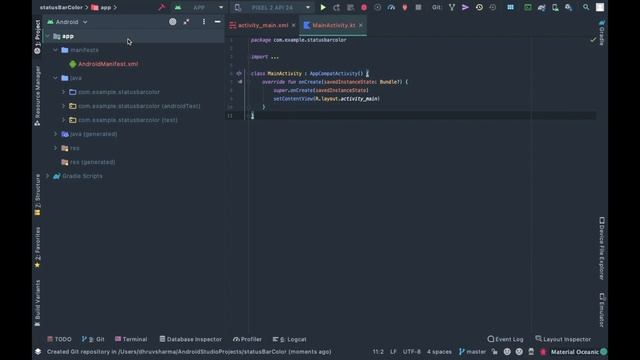
Task: Click the blue Project Structure grid icon
Action: coord(510,7)
